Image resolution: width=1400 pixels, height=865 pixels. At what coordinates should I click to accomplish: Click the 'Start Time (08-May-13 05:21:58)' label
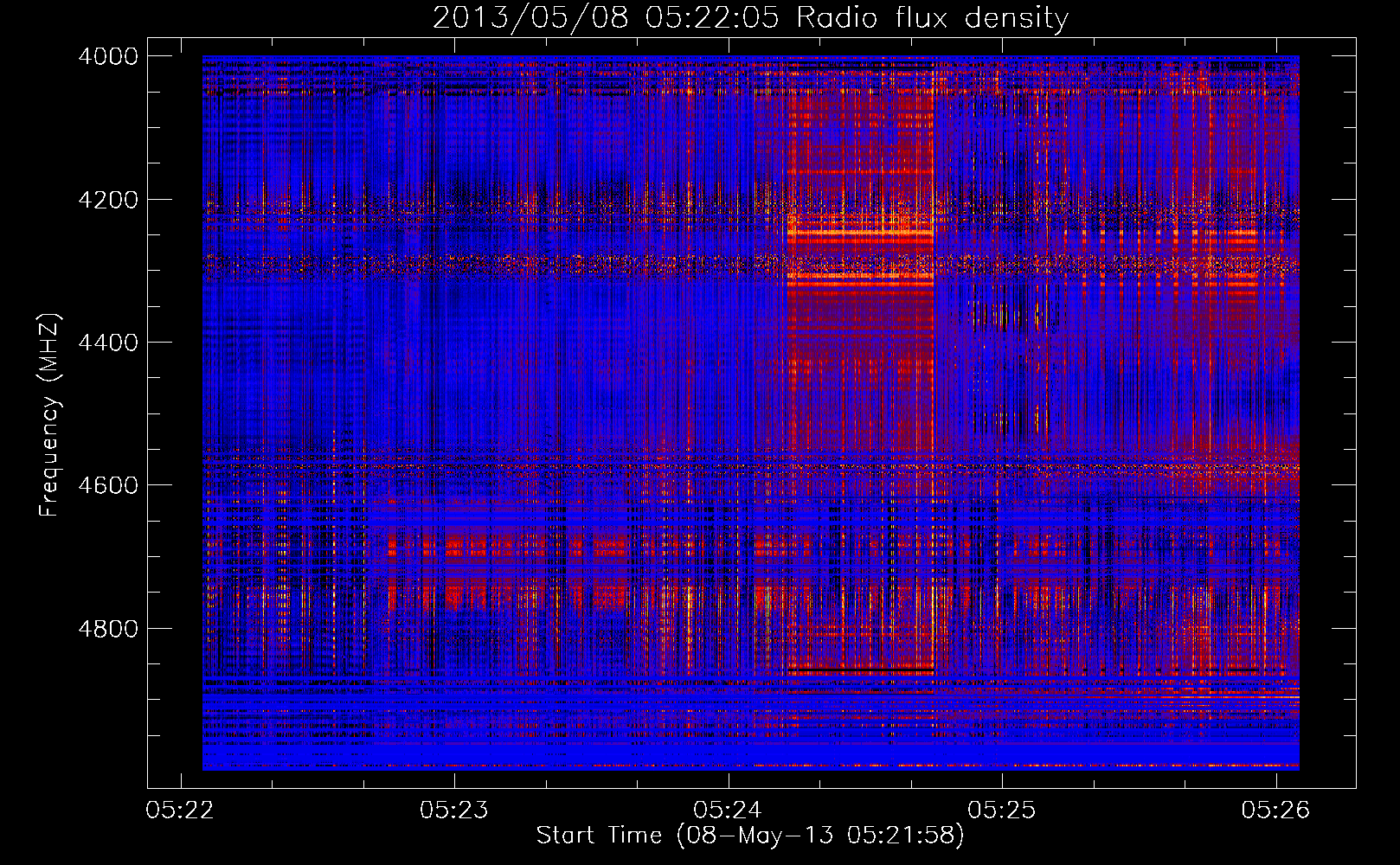coord(750,836)
